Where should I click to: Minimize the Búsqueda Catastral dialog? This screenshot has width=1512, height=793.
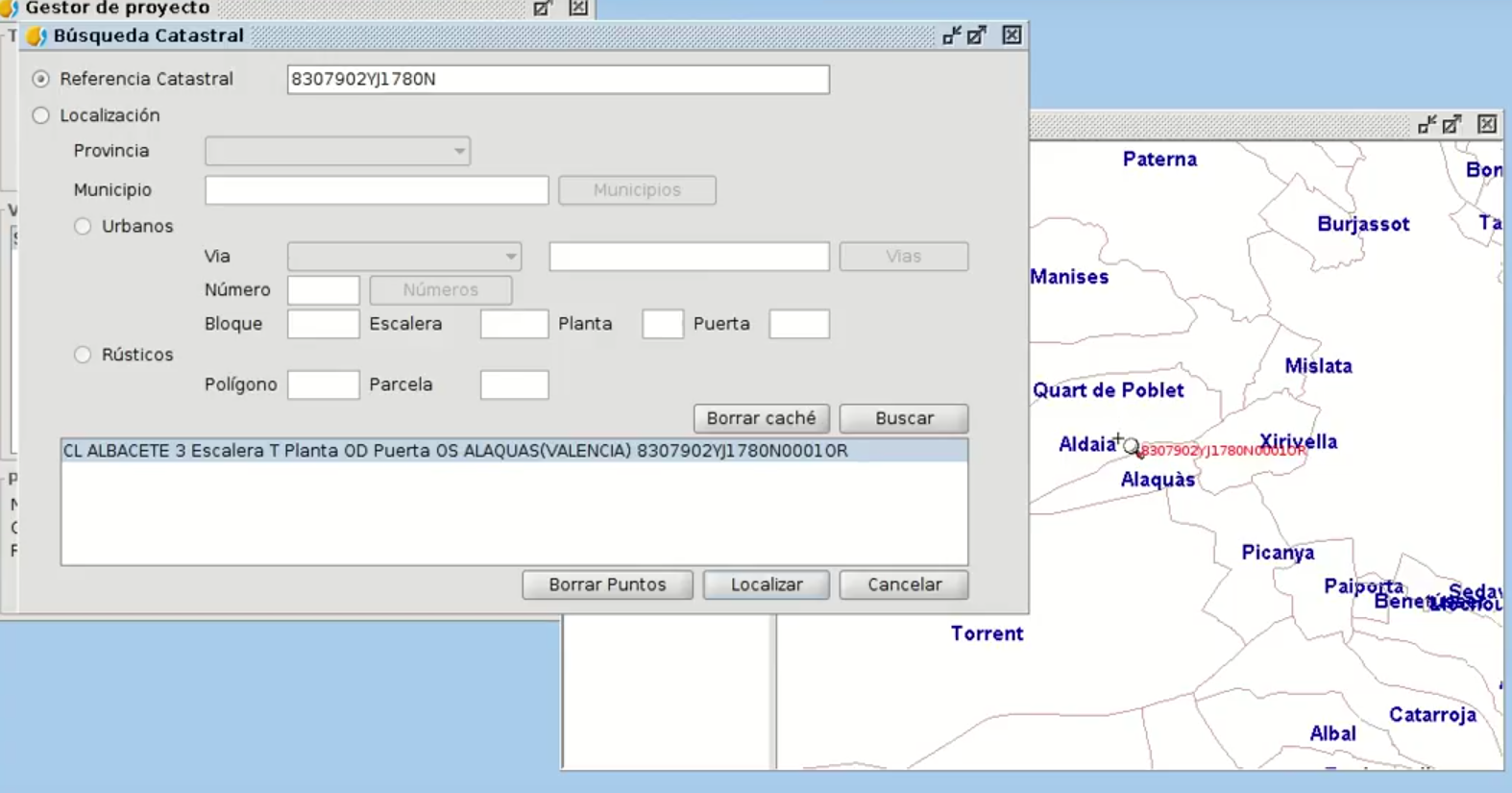click(x=951, y=36)
